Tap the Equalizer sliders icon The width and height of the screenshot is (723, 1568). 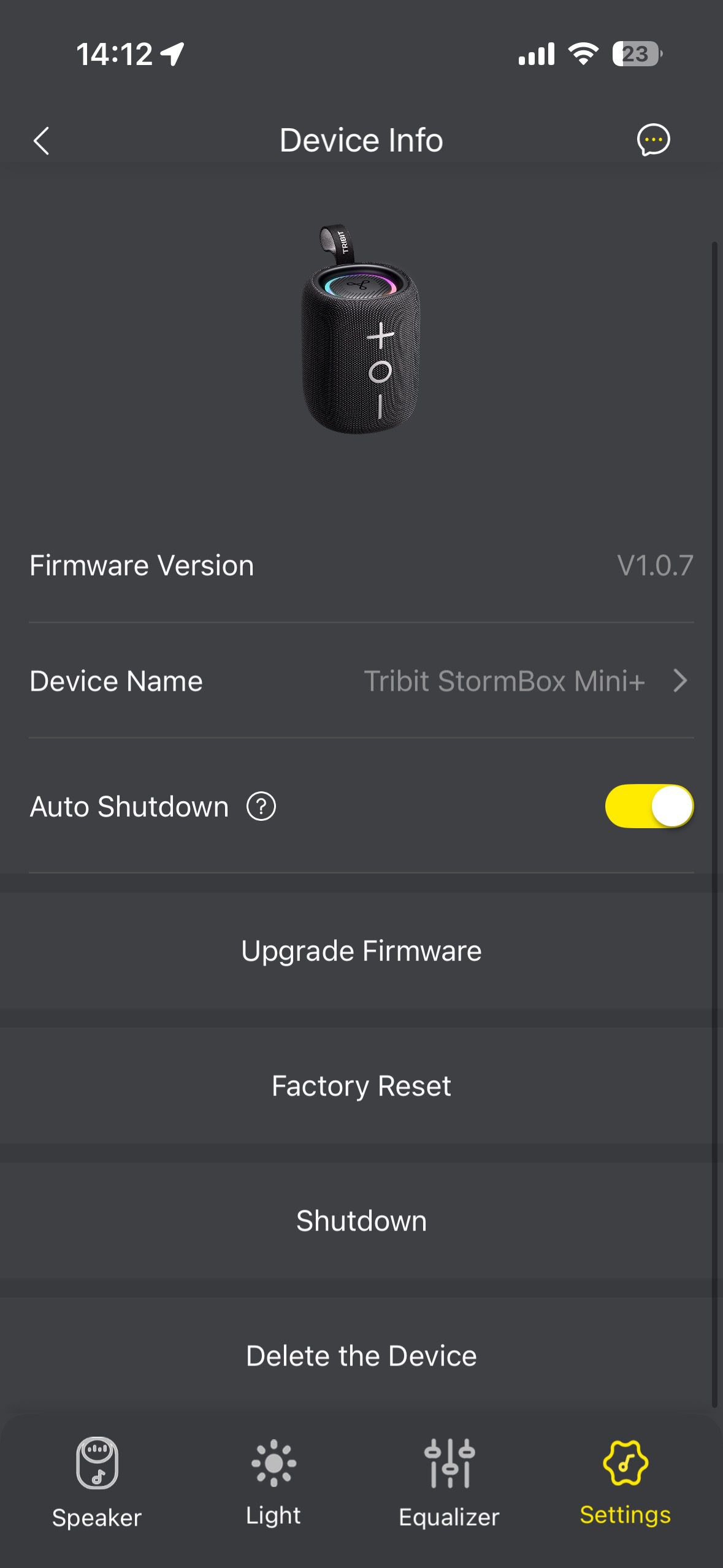pos(449,1463)
